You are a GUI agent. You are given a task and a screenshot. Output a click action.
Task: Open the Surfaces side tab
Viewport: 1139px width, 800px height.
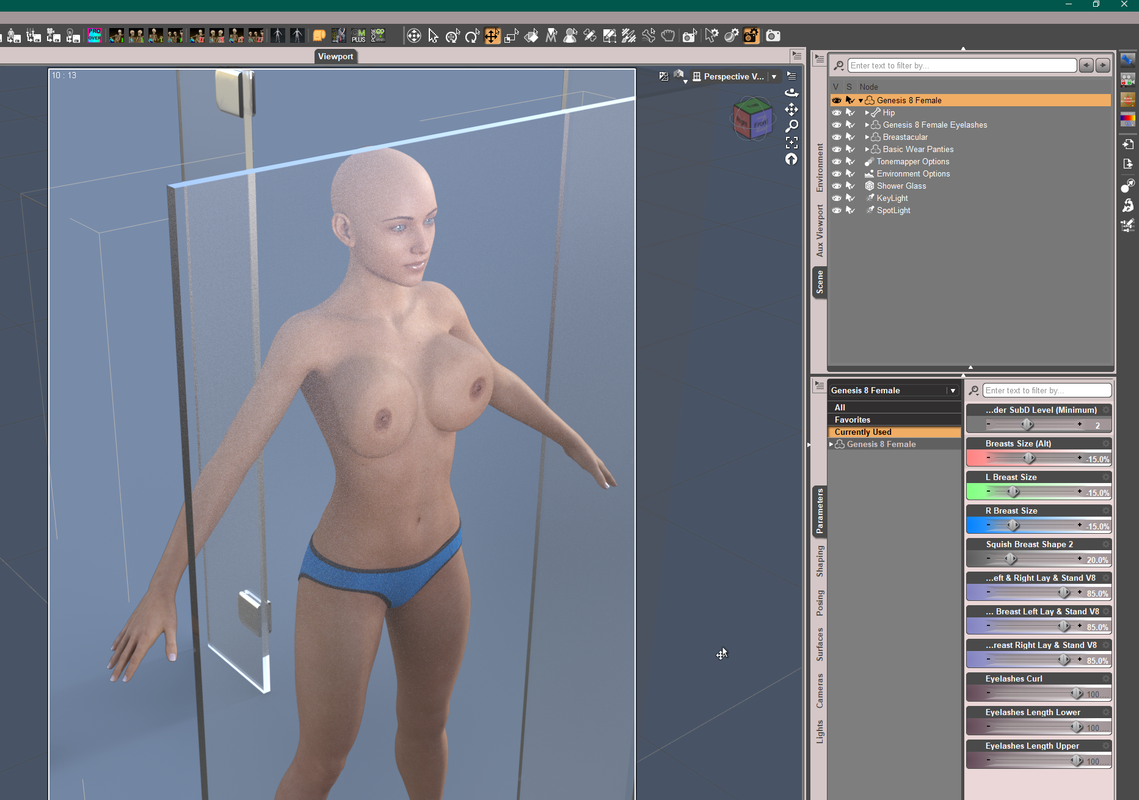pos(819,644)
